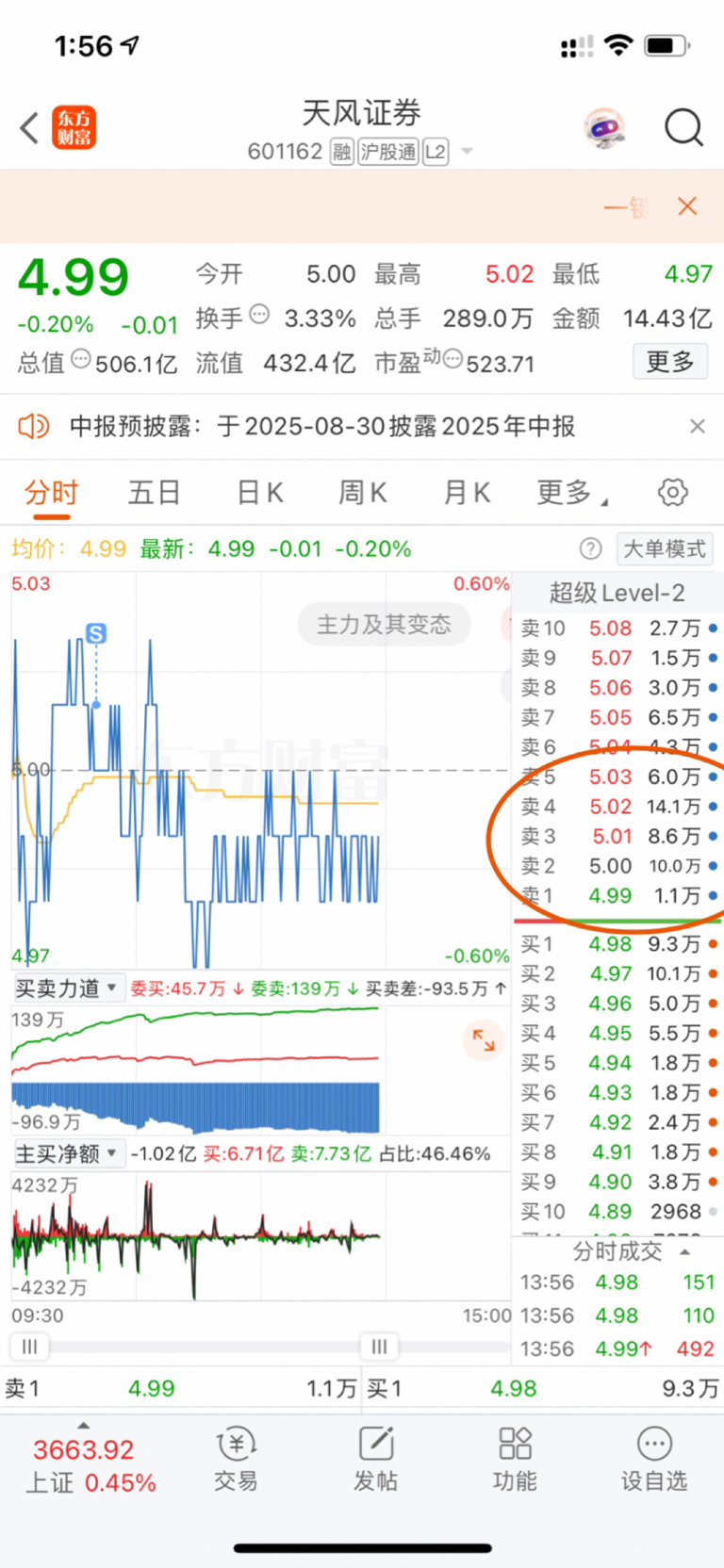Tap the 融 margin badge
Image resolution: width=724 pixels, height=1568 pixels.
tap(341, 152)
